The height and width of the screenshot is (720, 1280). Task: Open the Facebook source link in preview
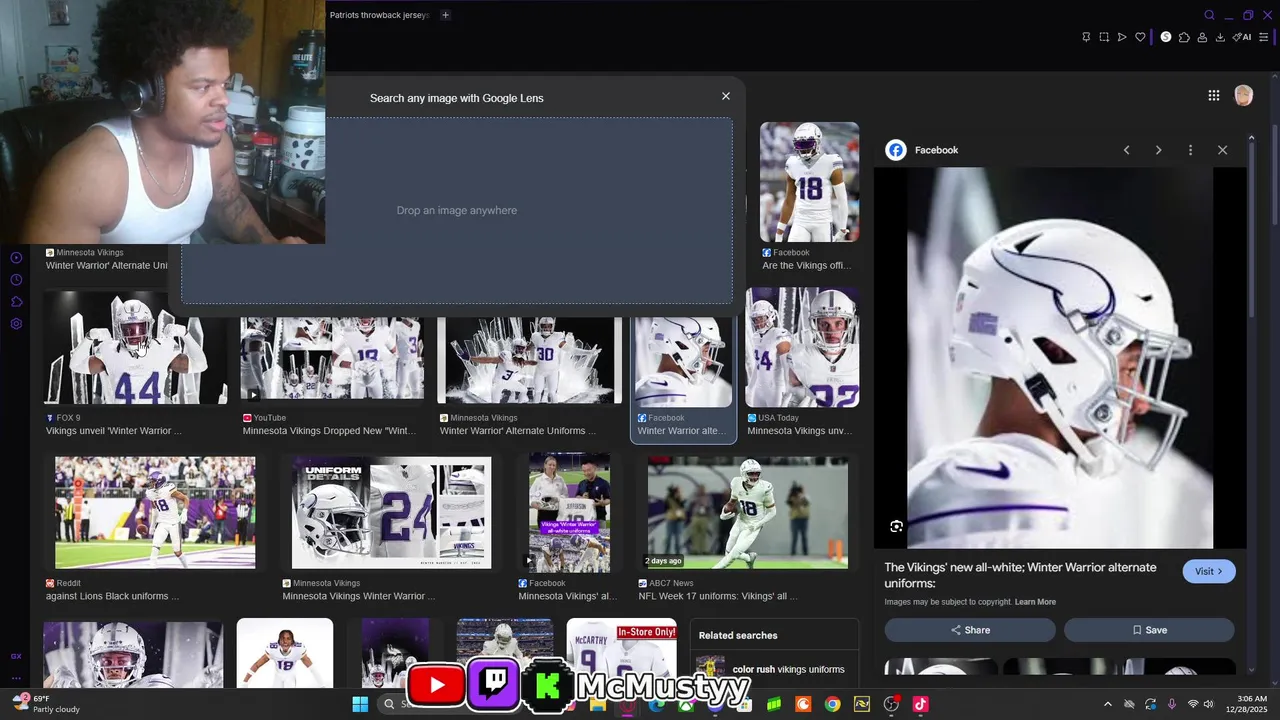(x=923, y=150)
